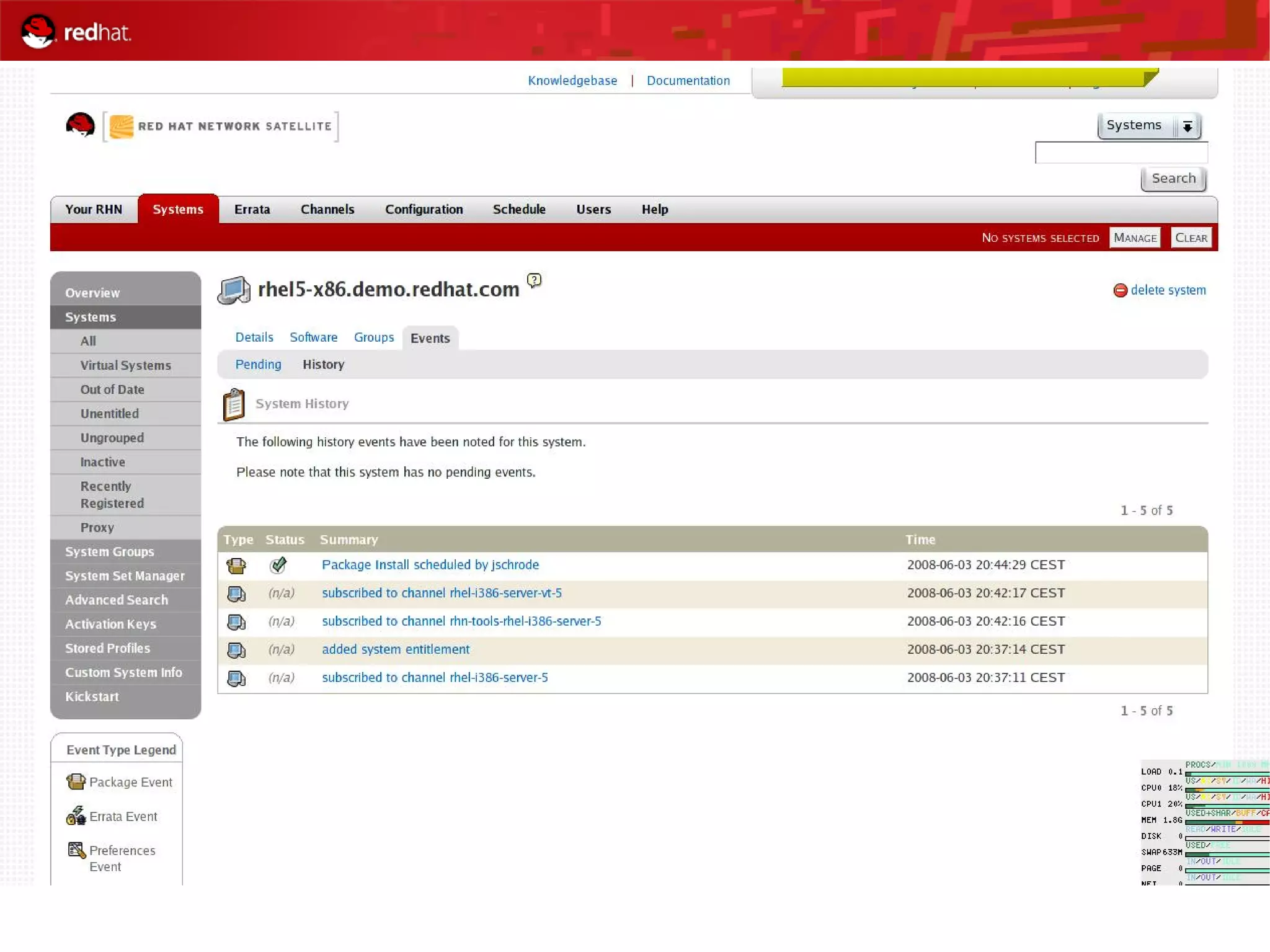Switch to the Errata navigation tab
1270x952 pixels.
[x=252, y=210]
